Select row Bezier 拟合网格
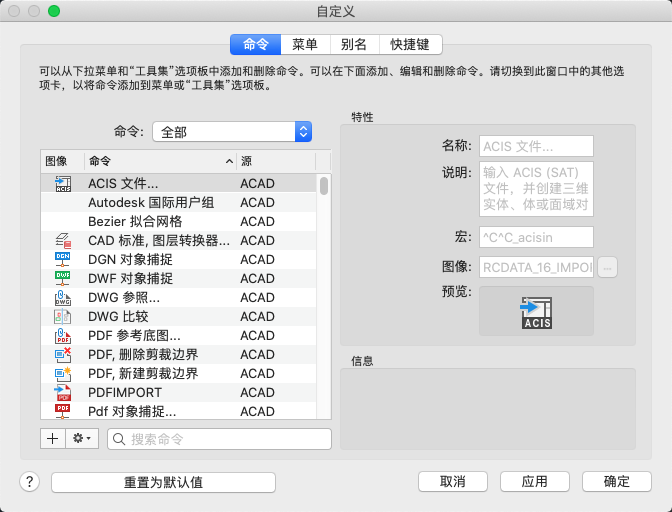Screen dimensions: 672x512 click(x=179, y=222)
